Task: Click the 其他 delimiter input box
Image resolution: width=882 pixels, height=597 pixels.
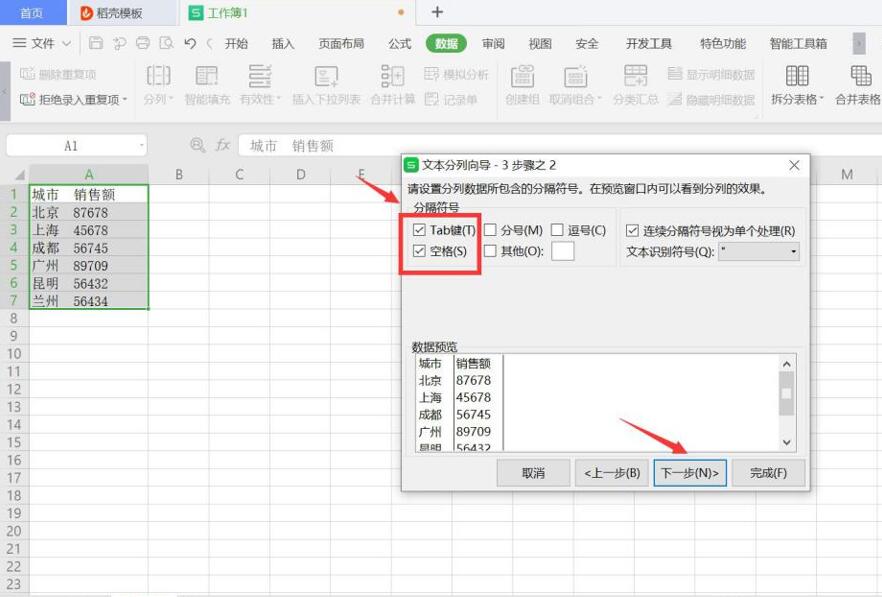Action: 562,251
